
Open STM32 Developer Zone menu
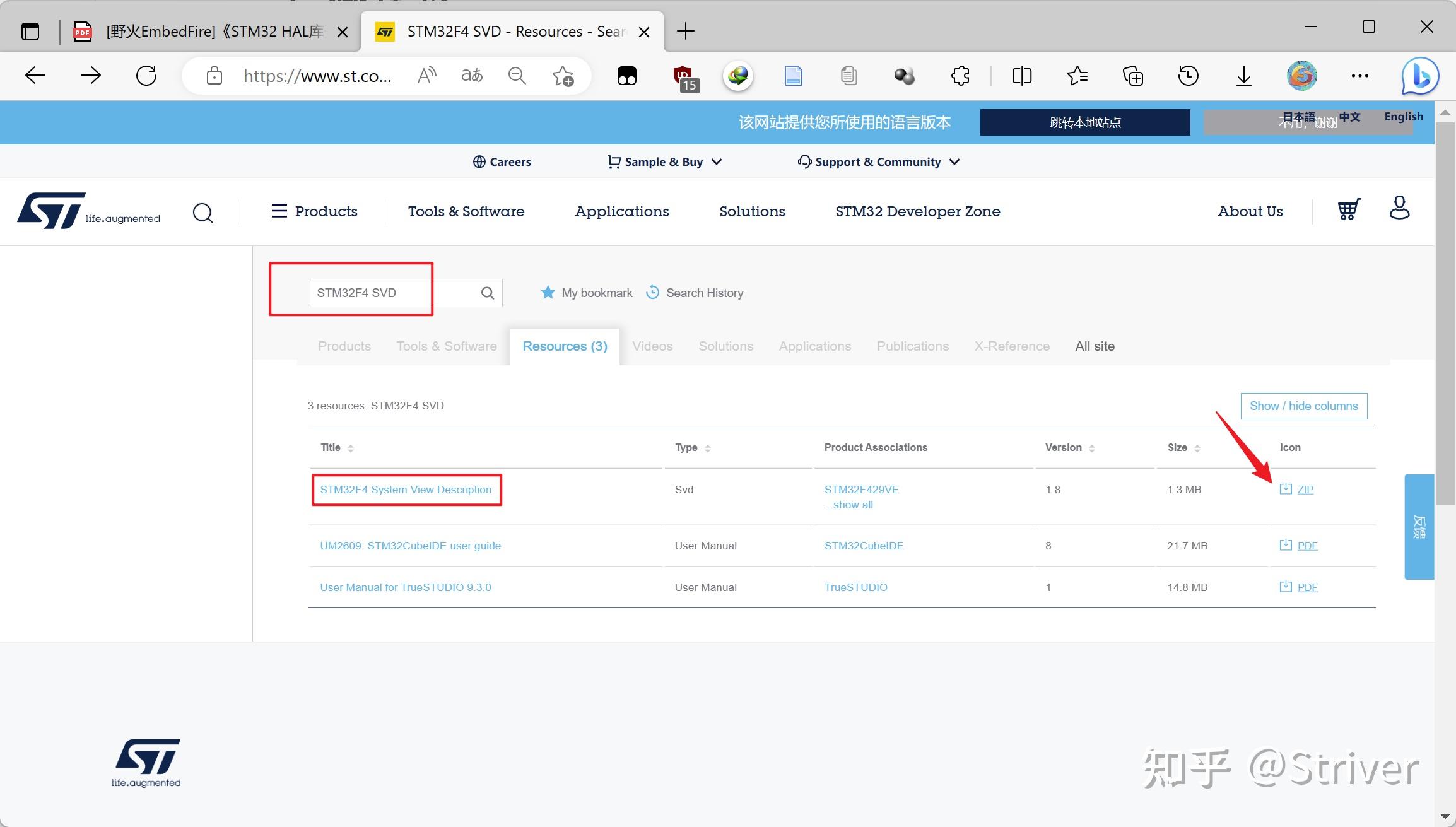[918, 211]
